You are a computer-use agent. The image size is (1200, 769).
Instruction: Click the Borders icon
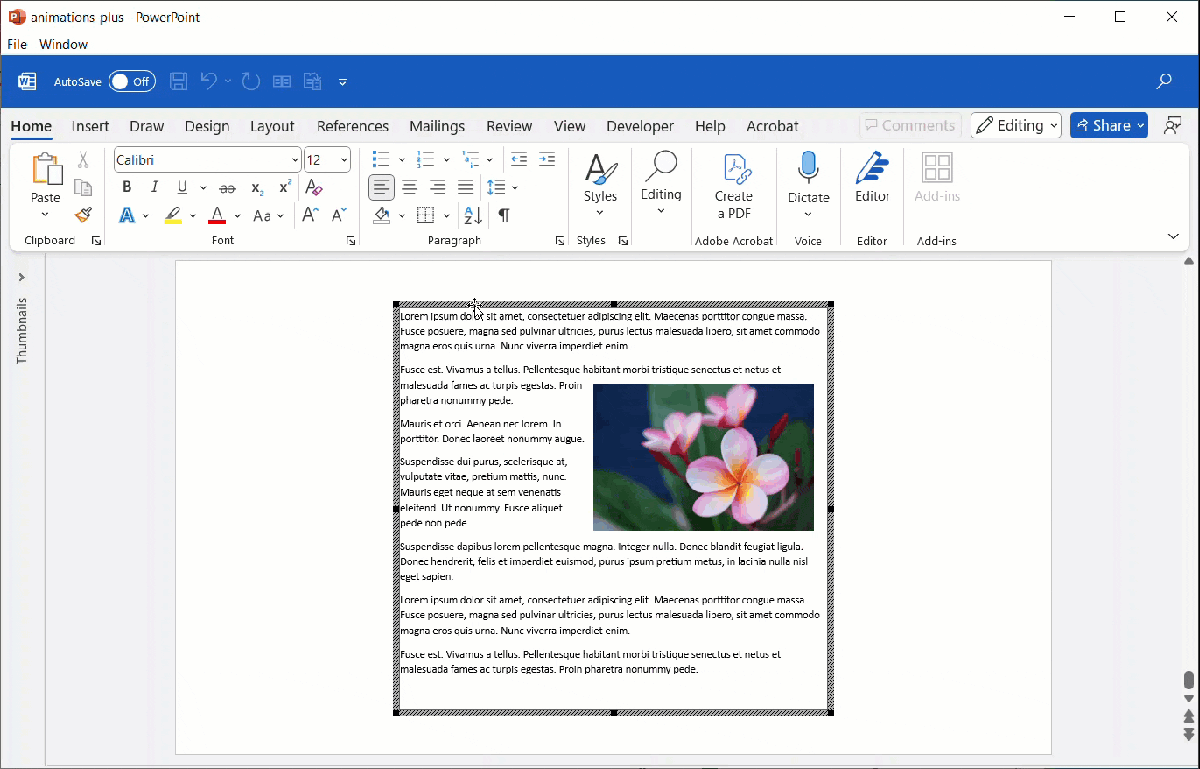425,215
